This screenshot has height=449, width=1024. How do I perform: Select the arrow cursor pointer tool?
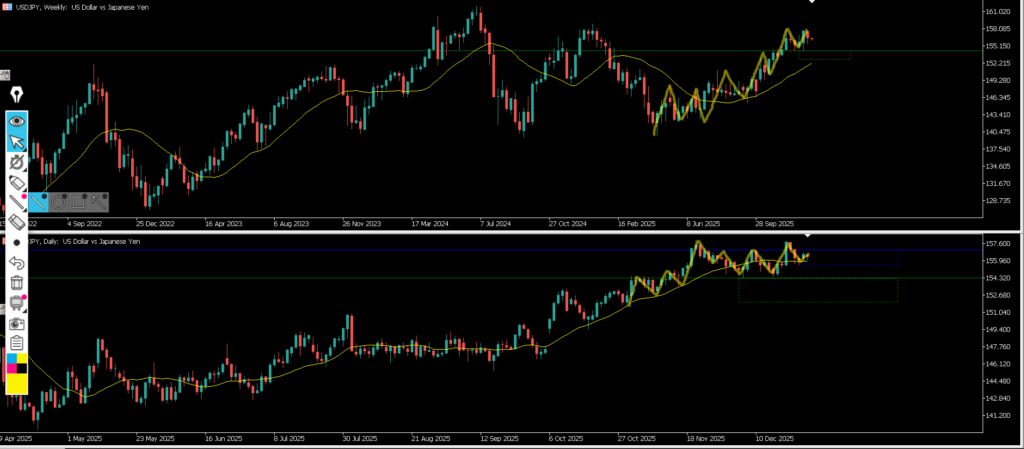tap(17, 142)
